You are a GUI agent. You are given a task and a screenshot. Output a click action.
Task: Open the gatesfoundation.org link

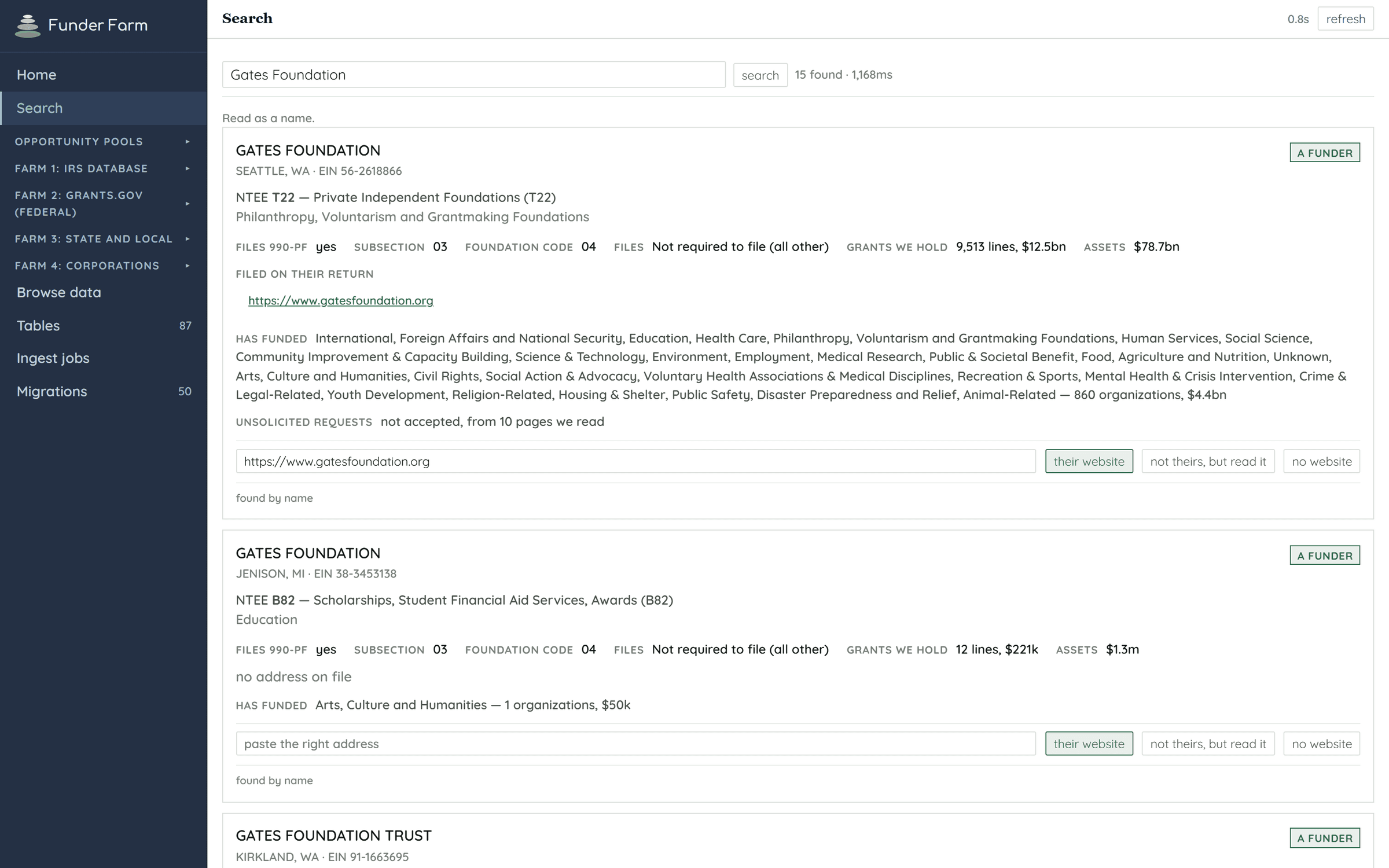(341, 300)
